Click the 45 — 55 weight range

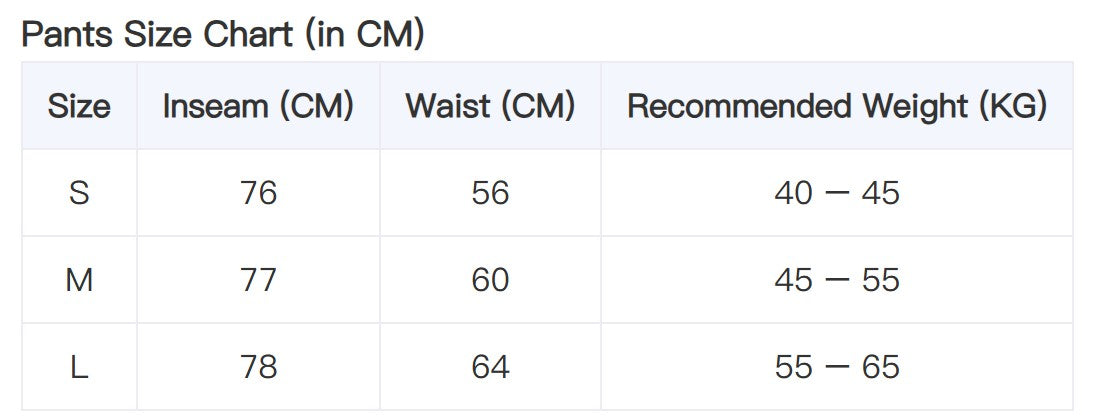coord(837,280)
